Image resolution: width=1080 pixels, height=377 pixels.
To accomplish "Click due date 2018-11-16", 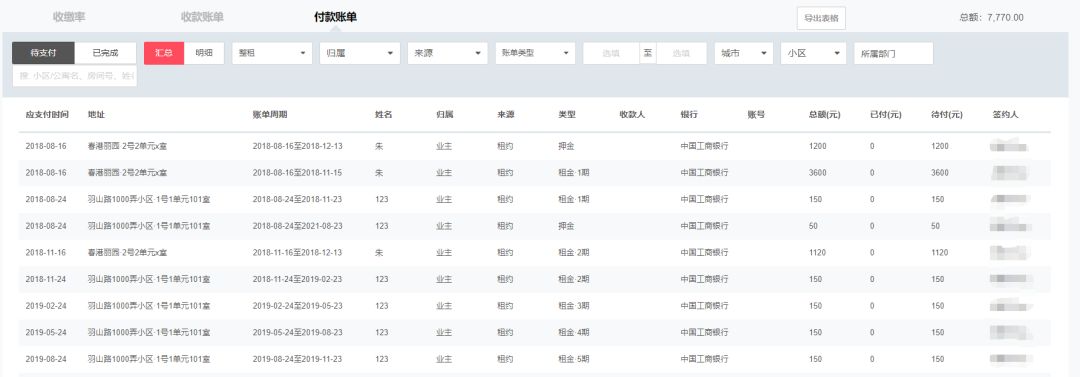I will click(46, 253).
